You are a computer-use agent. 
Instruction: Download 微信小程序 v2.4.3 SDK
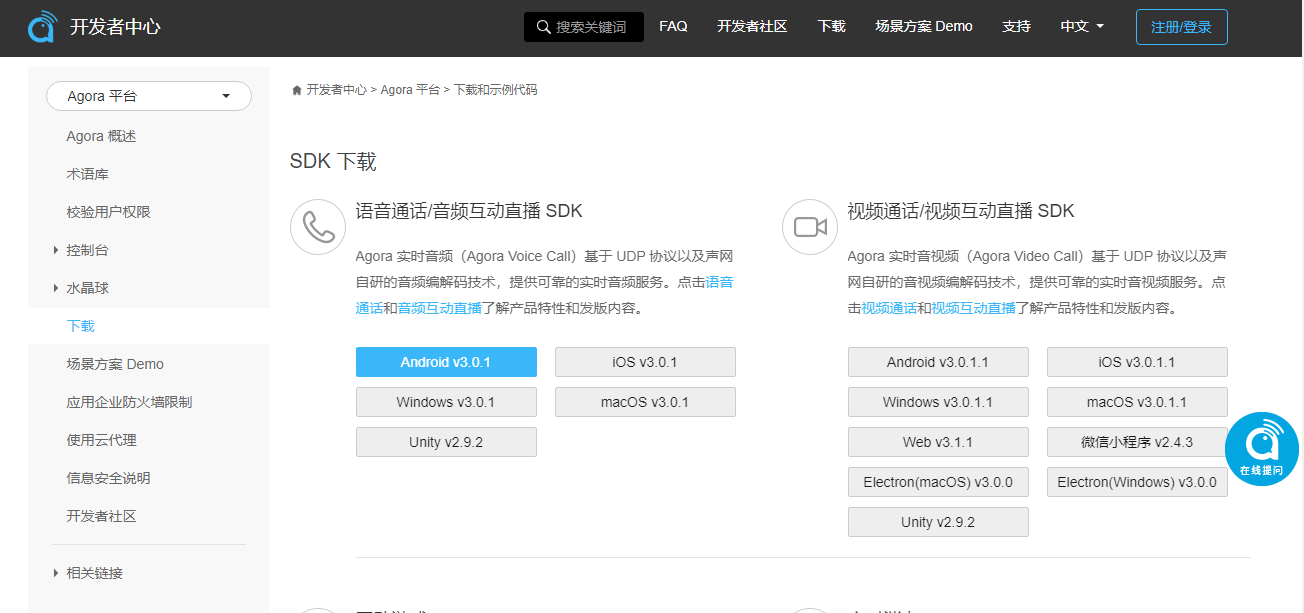1137,442
